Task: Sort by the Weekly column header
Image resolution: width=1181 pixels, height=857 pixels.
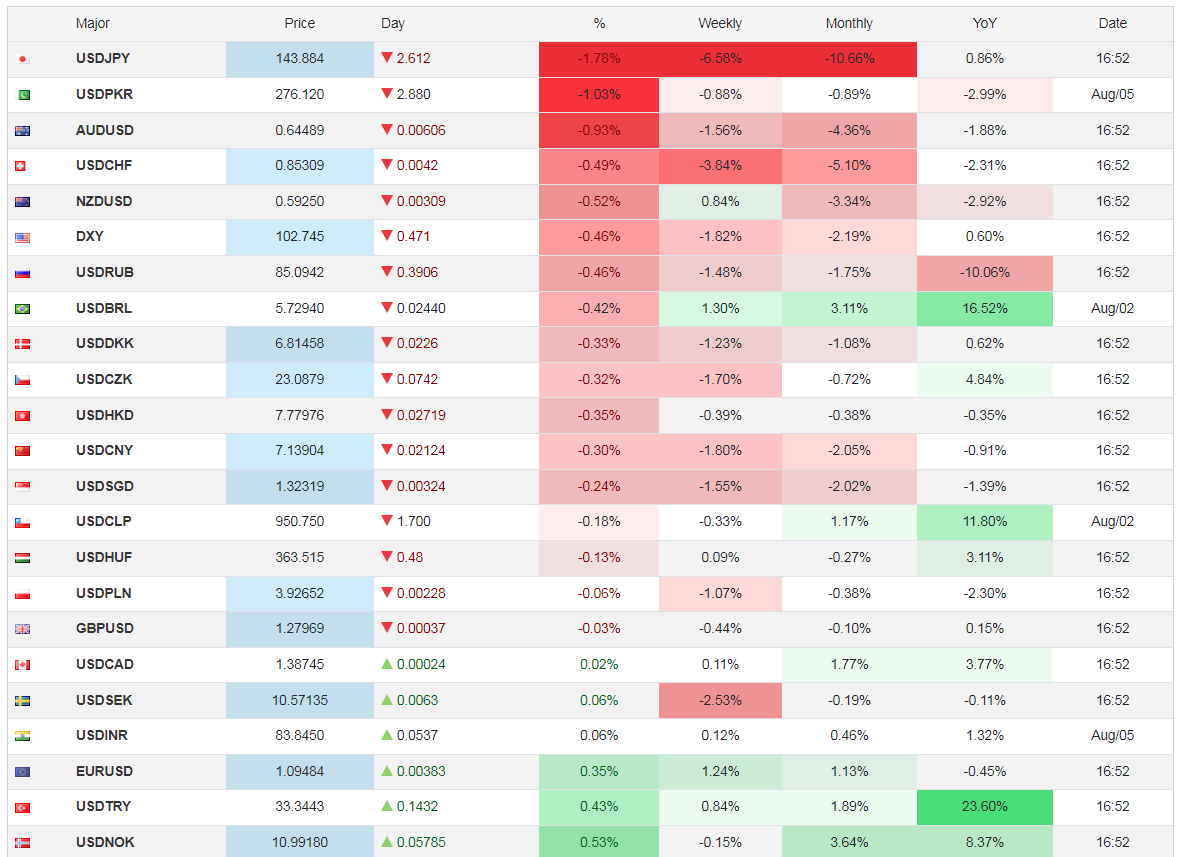Action: (719, 24)
